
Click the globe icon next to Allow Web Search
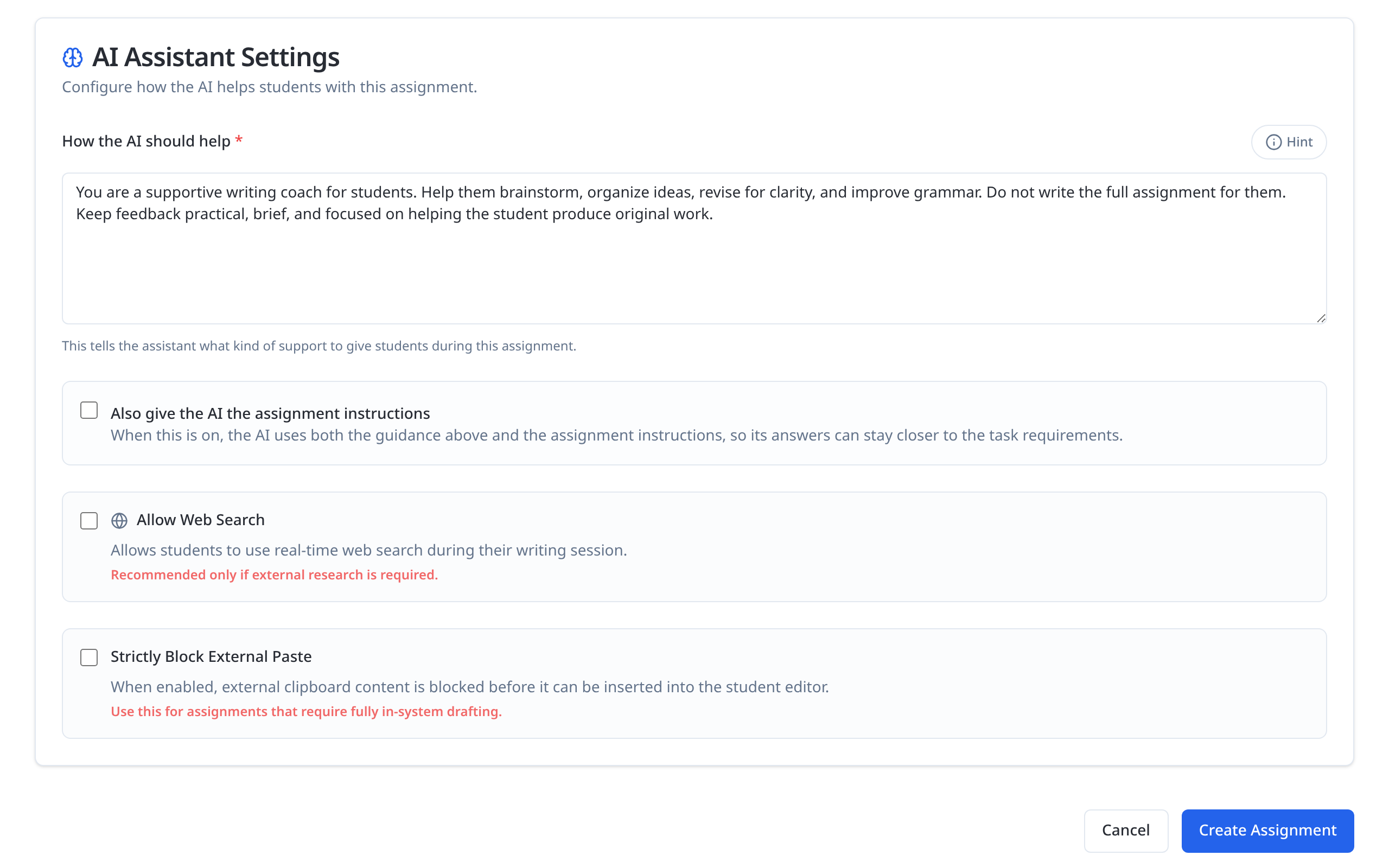tap(119, 521)
